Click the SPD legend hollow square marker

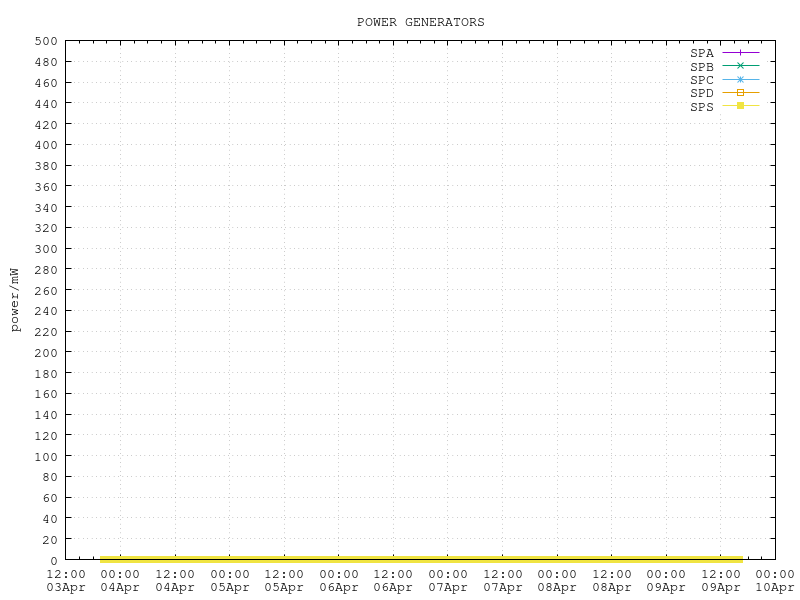(741, 92)
